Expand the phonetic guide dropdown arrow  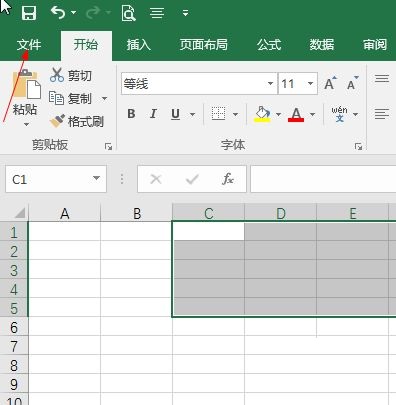(356, 114)
